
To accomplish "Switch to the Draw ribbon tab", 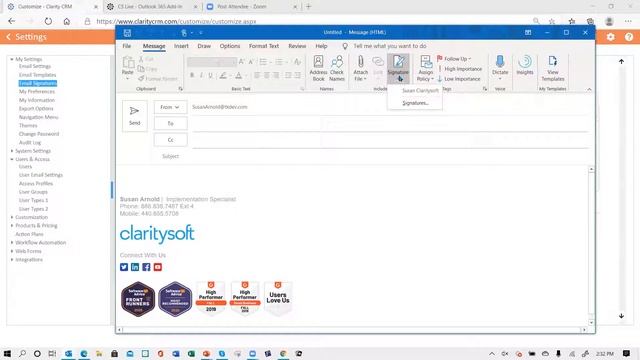I will point(204,46).
